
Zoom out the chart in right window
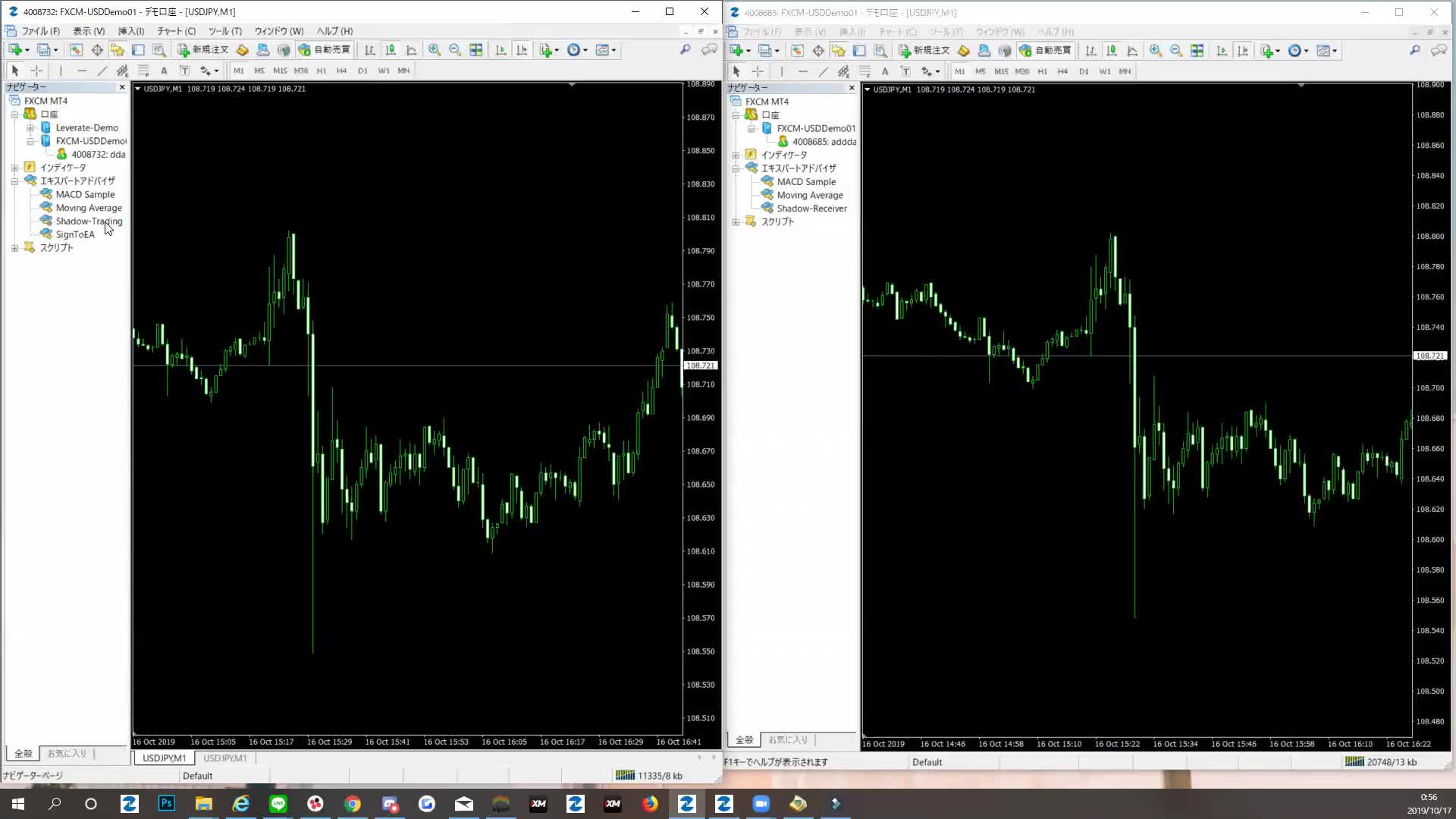[x=1176, y=51]
